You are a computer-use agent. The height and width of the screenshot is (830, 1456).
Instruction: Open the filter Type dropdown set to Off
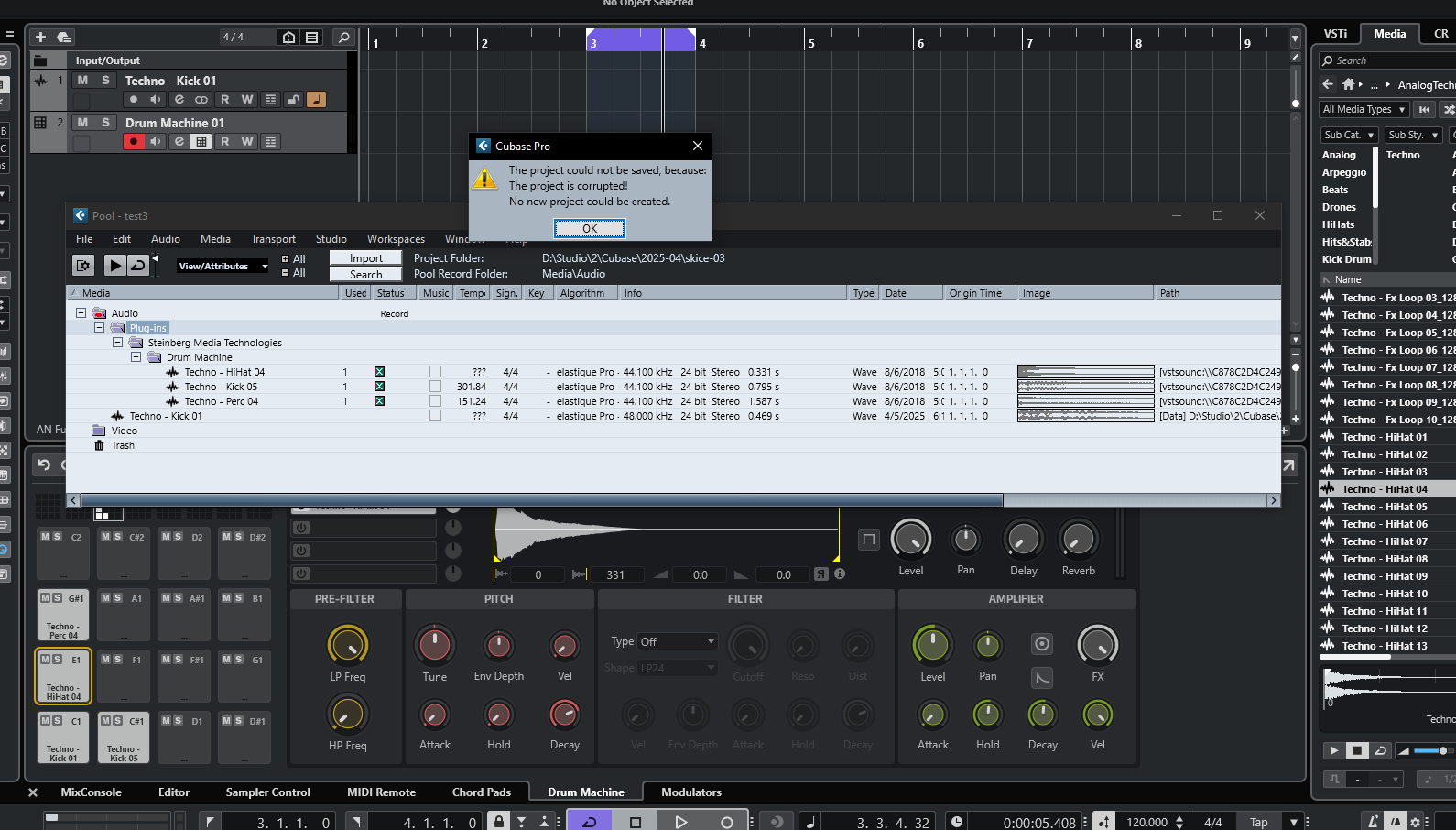point(677,642)
